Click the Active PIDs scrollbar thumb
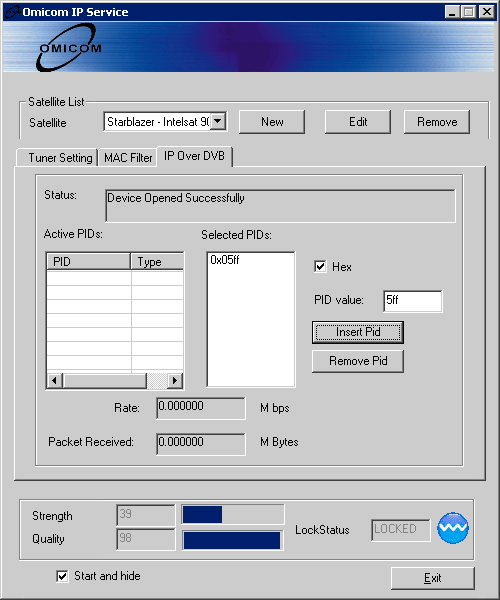Screen dimensions: 500x600 coord(105,381)
